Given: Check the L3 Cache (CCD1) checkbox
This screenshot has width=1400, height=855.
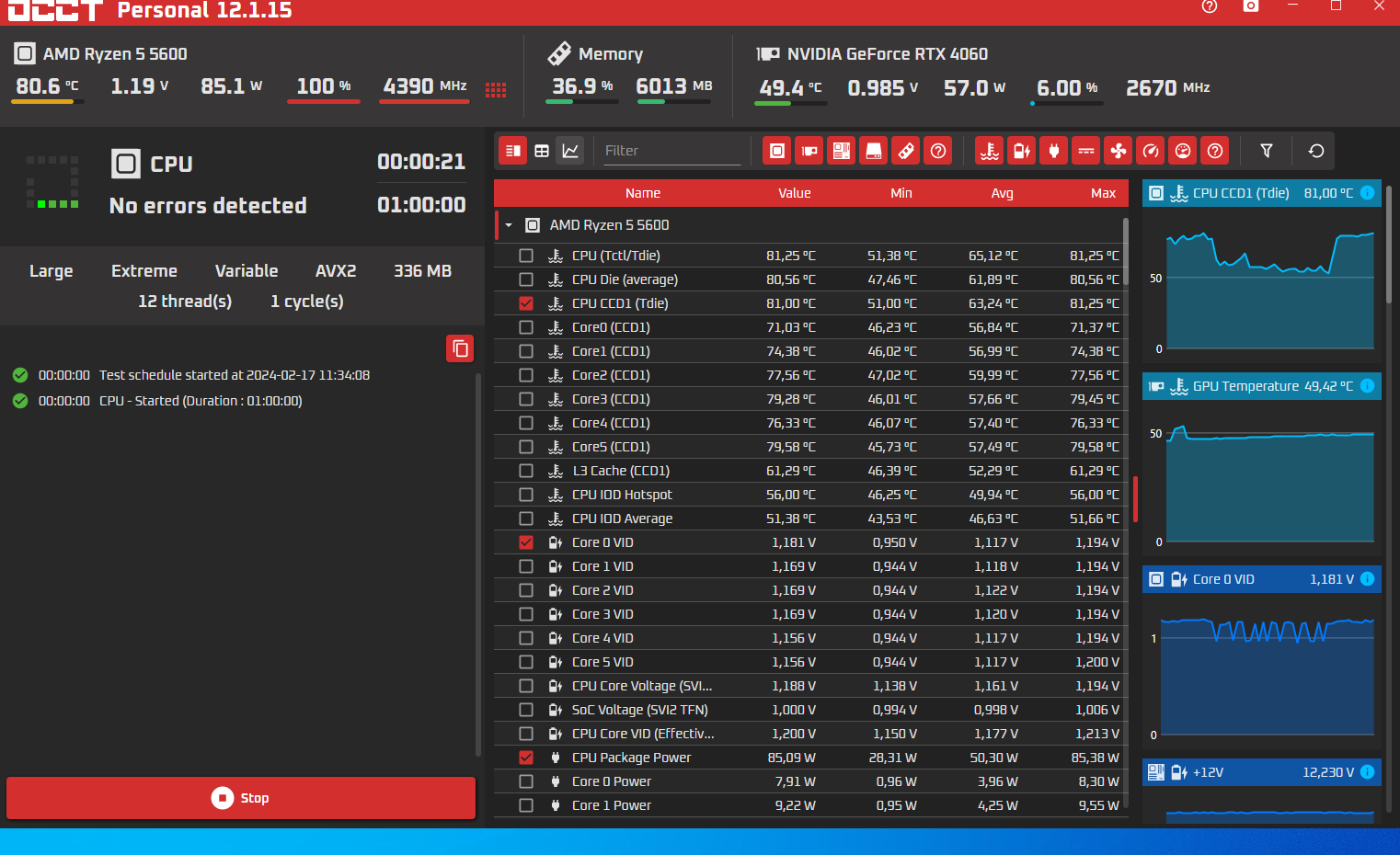Looking at the screenshot, I should [526, 471].
